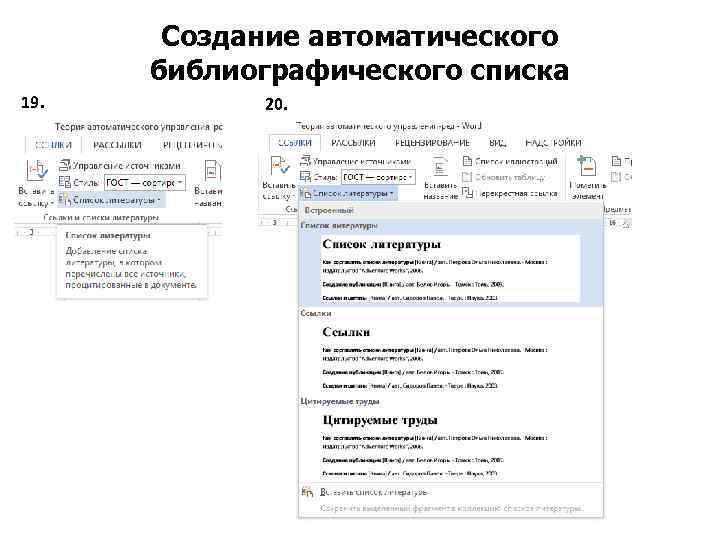Image resolution: width=720 pixels, height=540 pixels.
Task: Select the 'Цитируемые труды' gallery preview
Action: pos(450,444)
